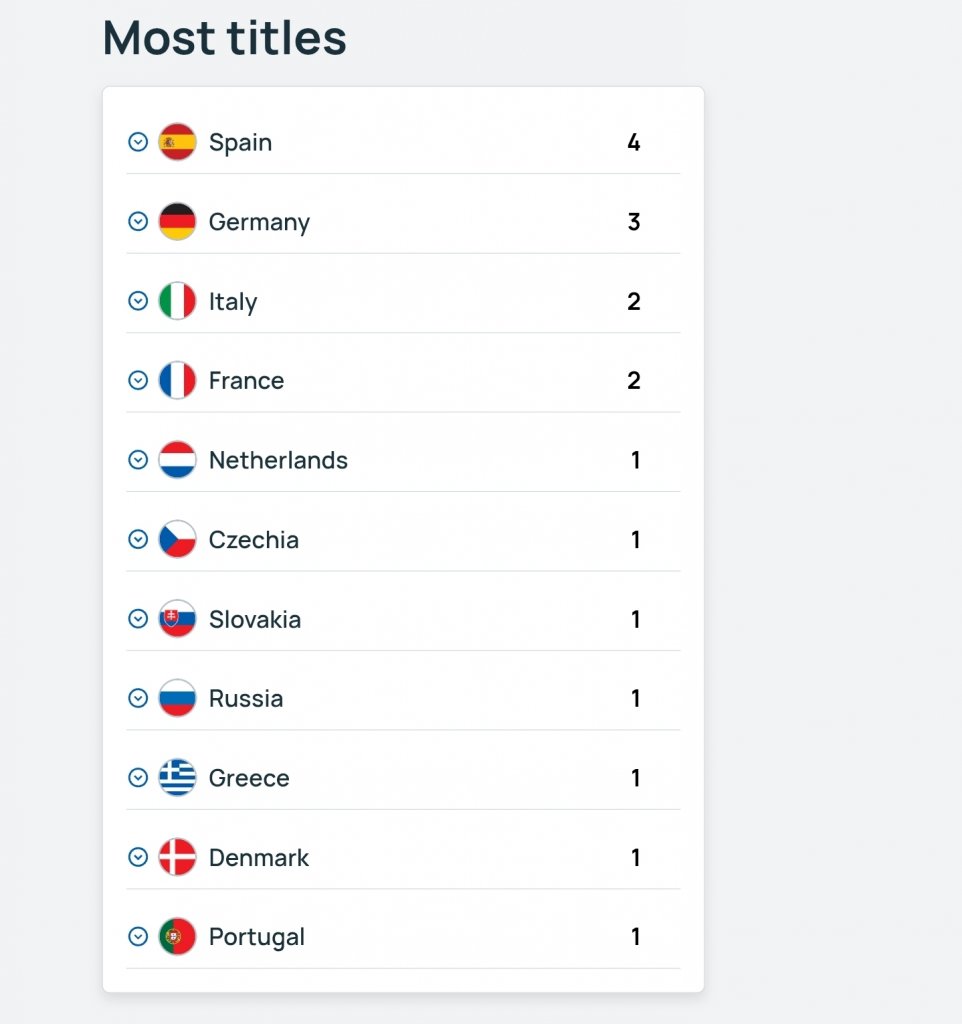Expand the Russia row chevron
The width and height of the screenshot is (962, 1024).
coord(138,698)
